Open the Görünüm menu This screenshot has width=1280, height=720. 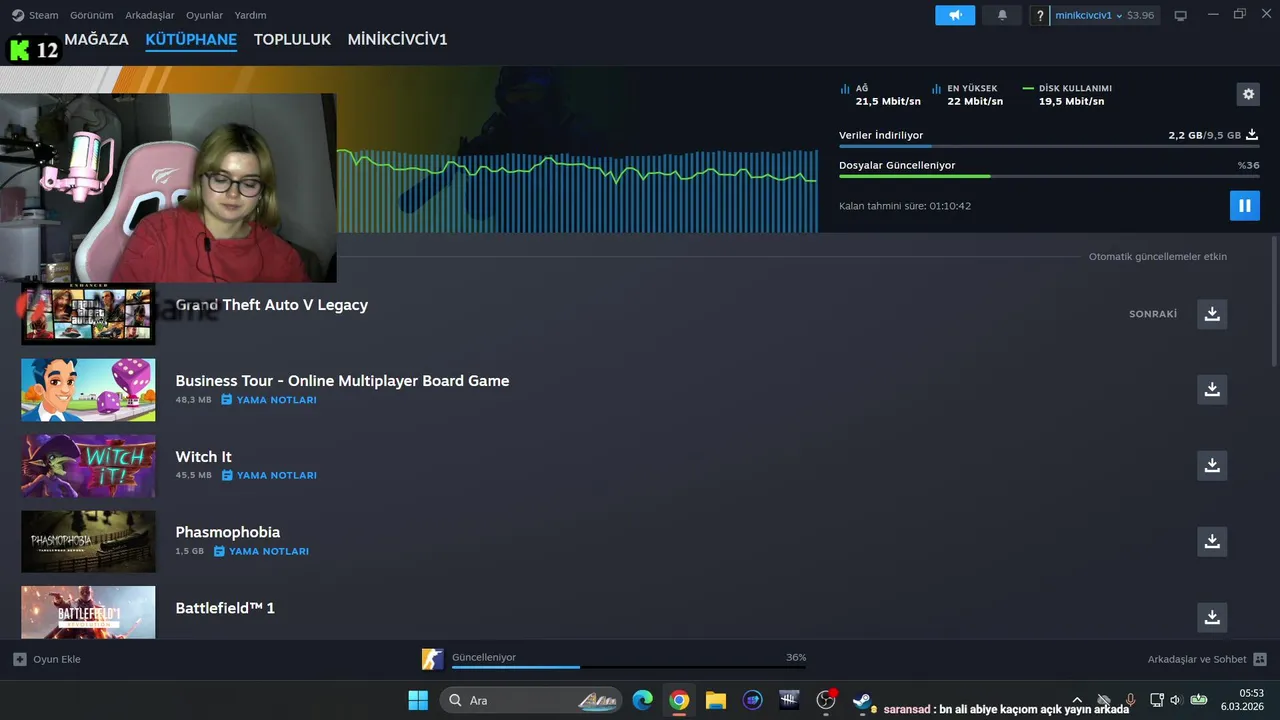[x=91, y=15]
